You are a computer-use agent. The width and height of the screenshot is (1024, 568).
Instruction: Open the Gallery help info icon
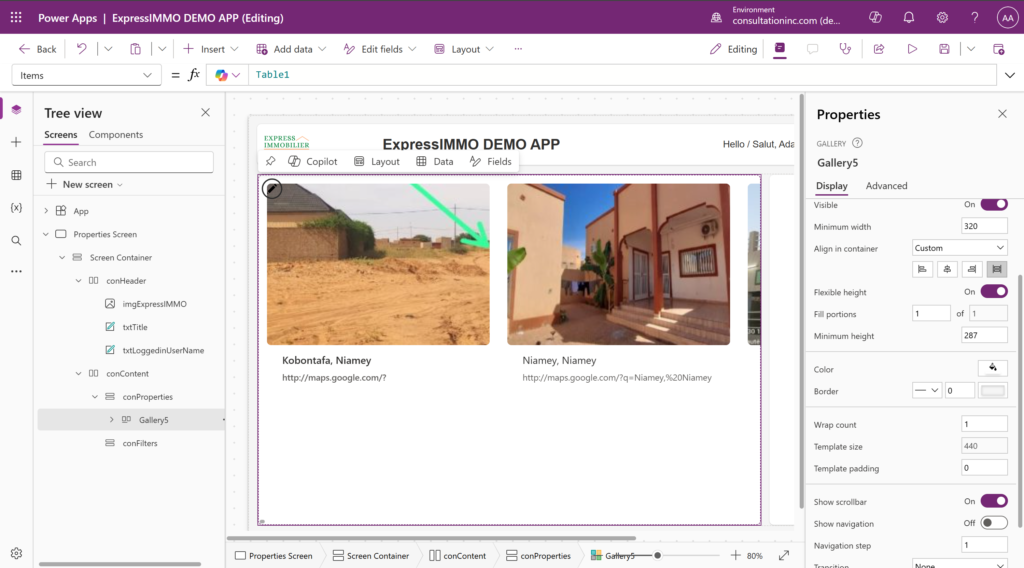[857, 143]
